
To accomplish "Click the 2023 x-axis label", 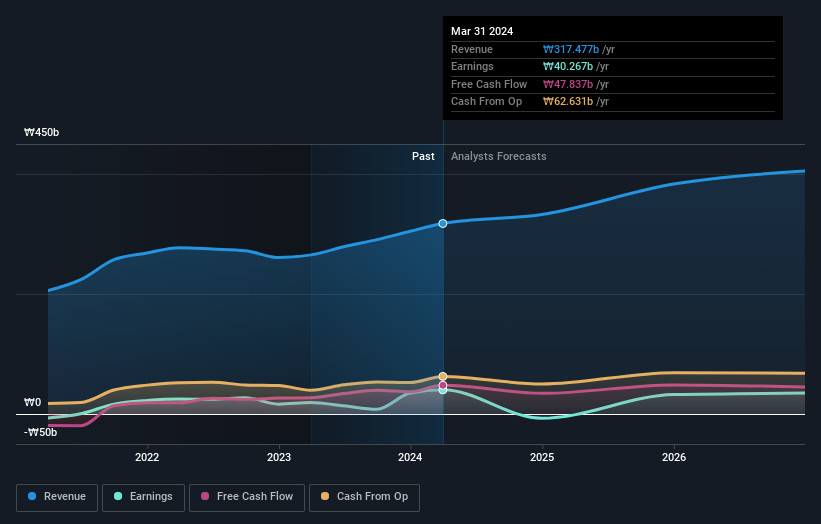I will (x=279, y=458).
